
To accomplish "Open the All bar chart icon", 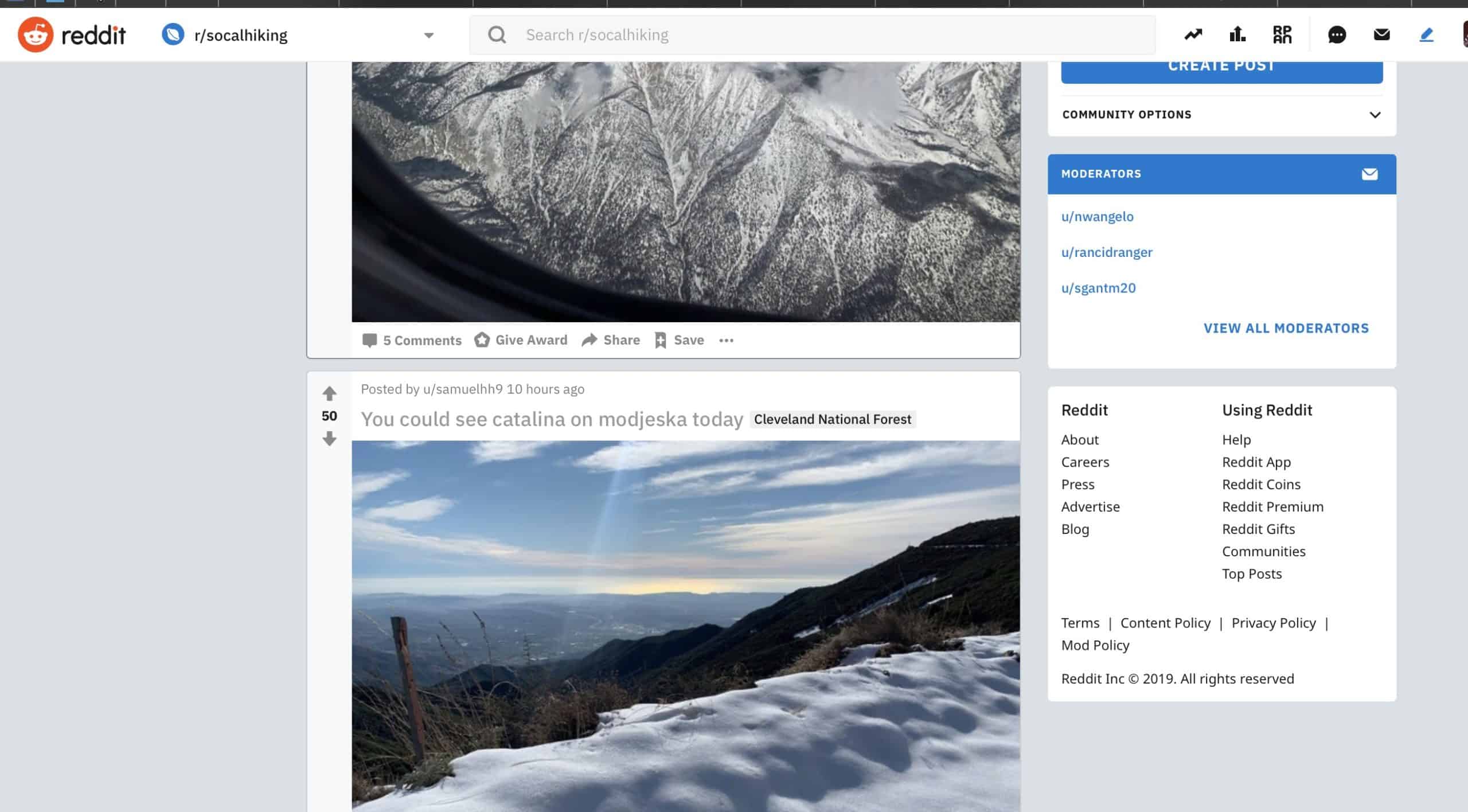I will (1237, 35).
